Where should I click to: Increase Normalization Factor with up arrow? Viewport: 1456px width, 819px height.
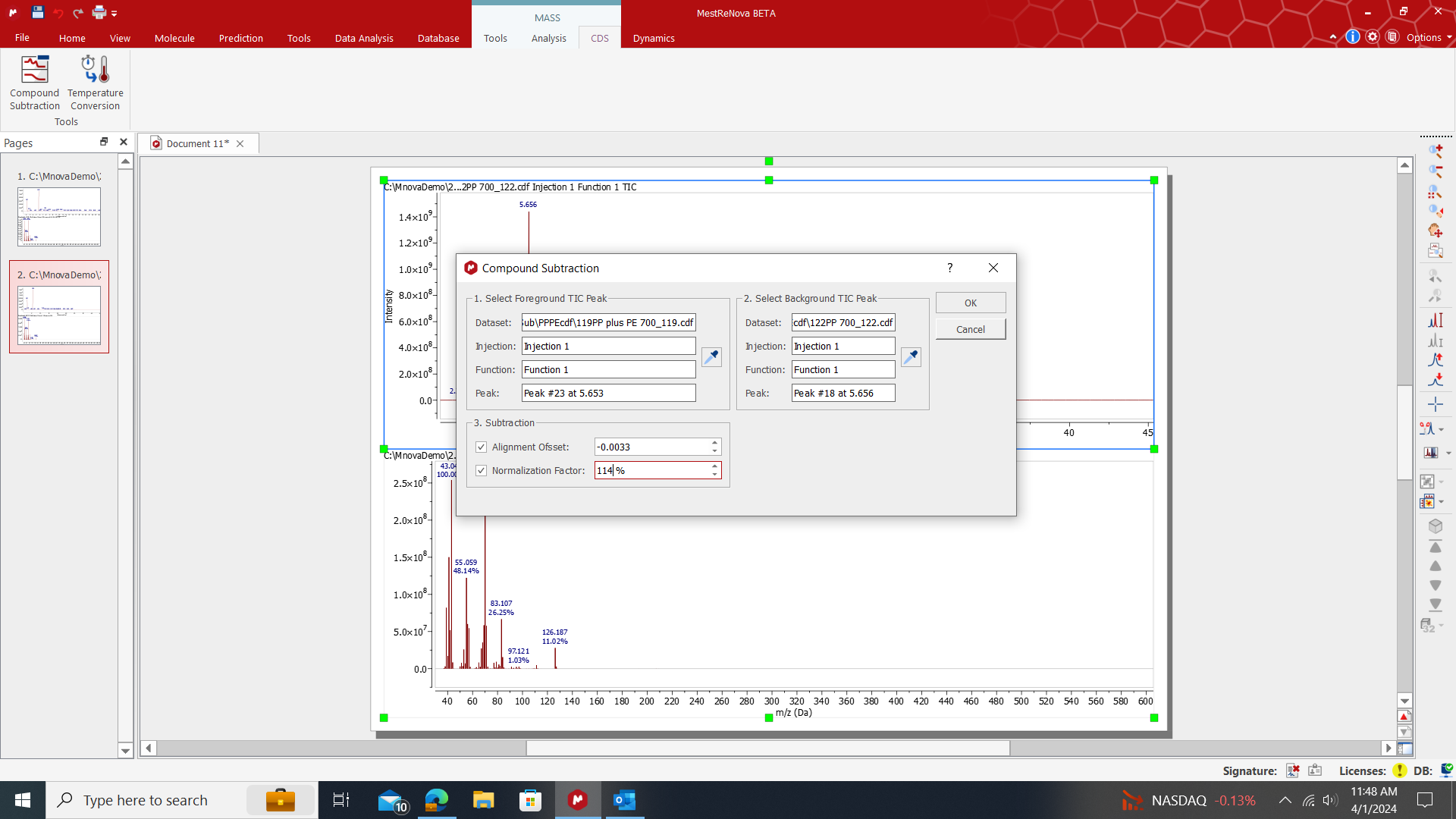(714, 466)
